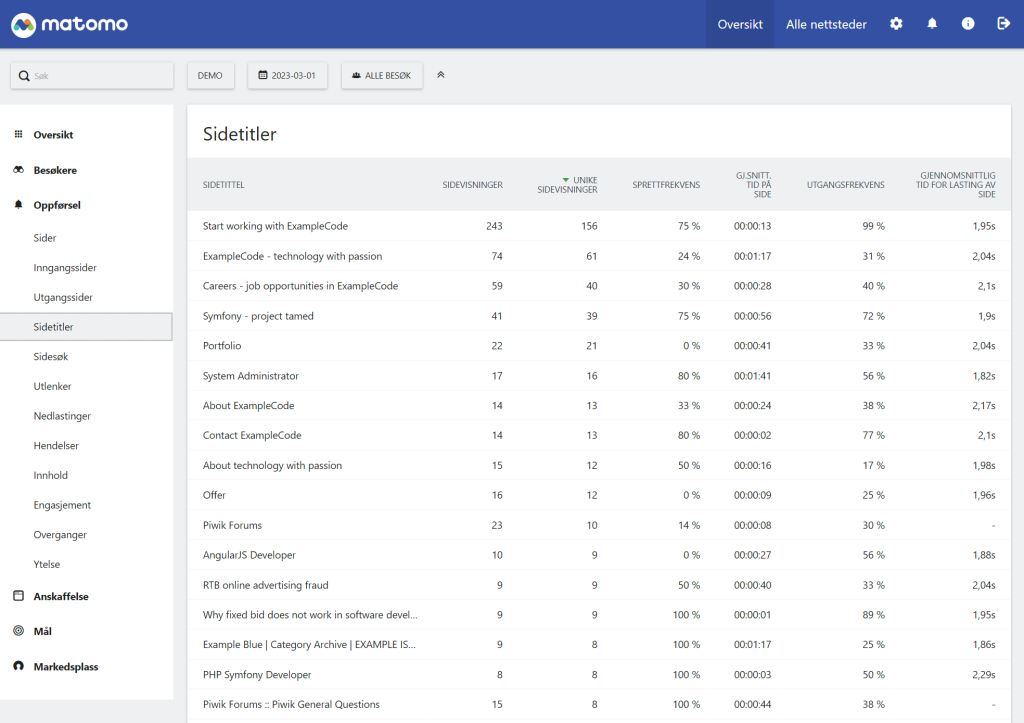Click the Anskaffelse sidebar icon
Image resolution: width=1024 pixels, height=723 pixels.
click(18, 596)
